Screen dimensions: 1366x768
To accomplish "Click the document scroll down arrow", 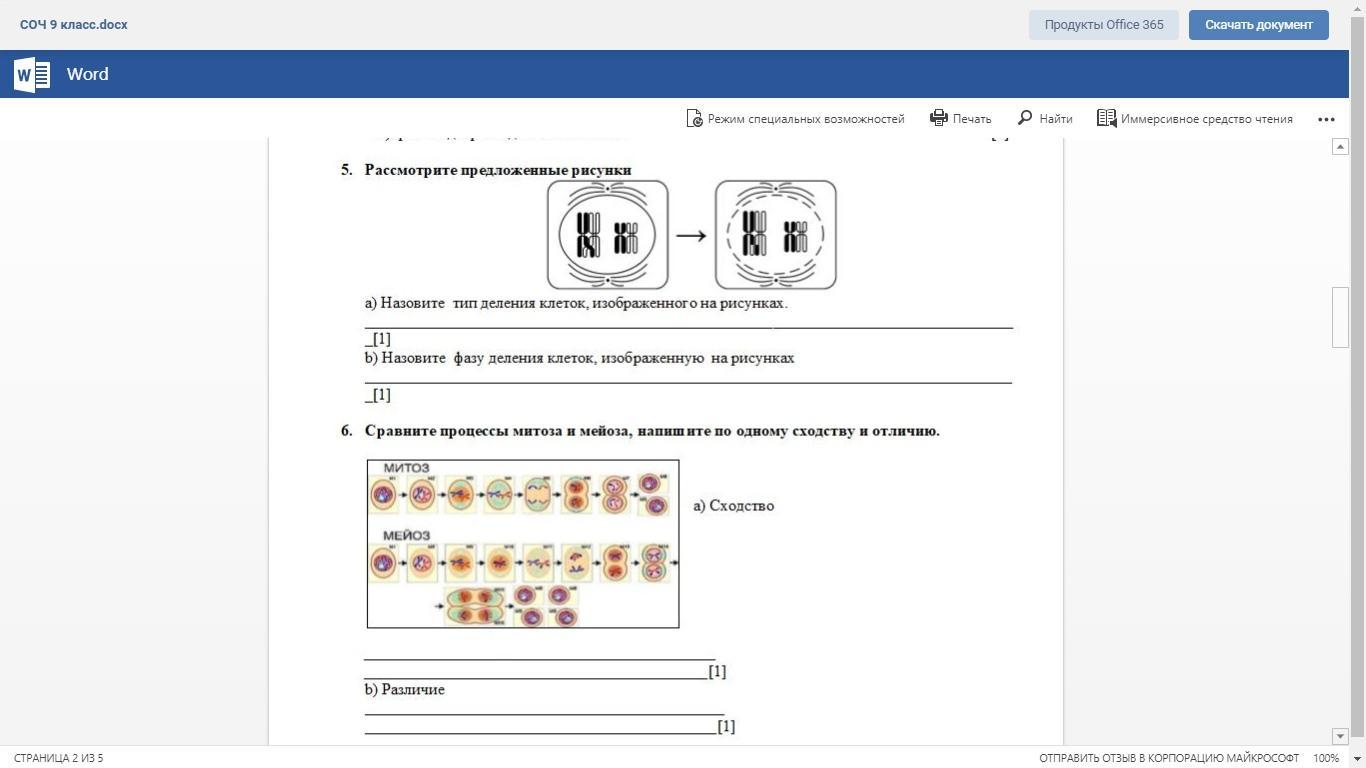I will coord(1341,736).
